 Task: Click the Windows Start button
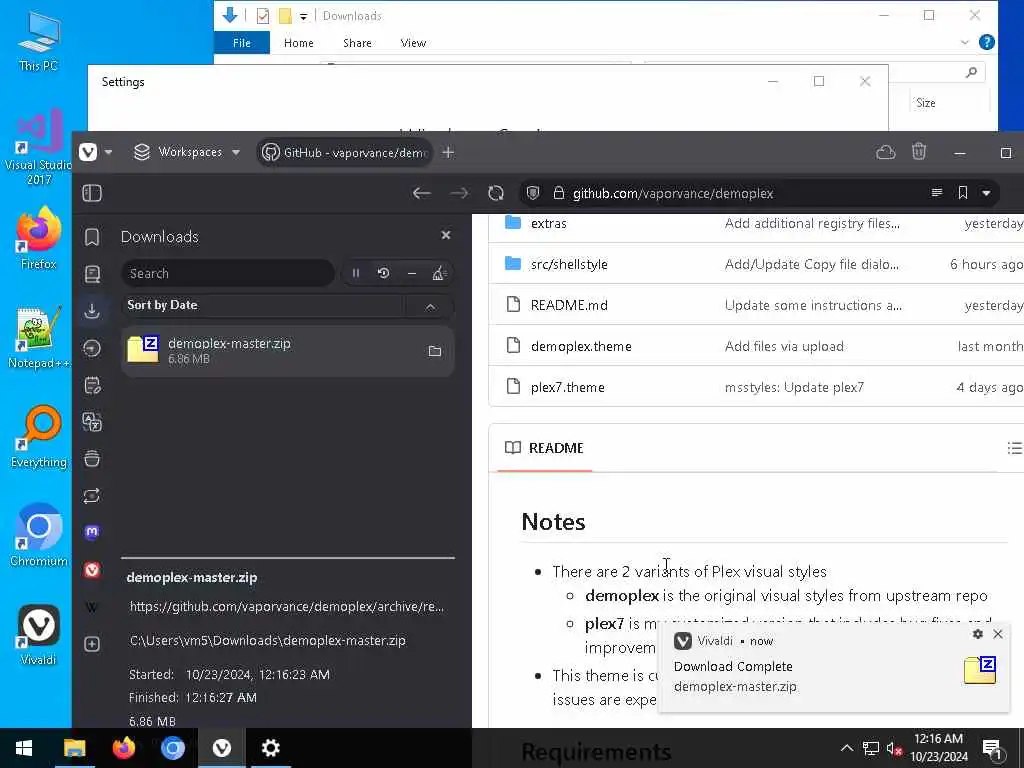coord(24,748)
